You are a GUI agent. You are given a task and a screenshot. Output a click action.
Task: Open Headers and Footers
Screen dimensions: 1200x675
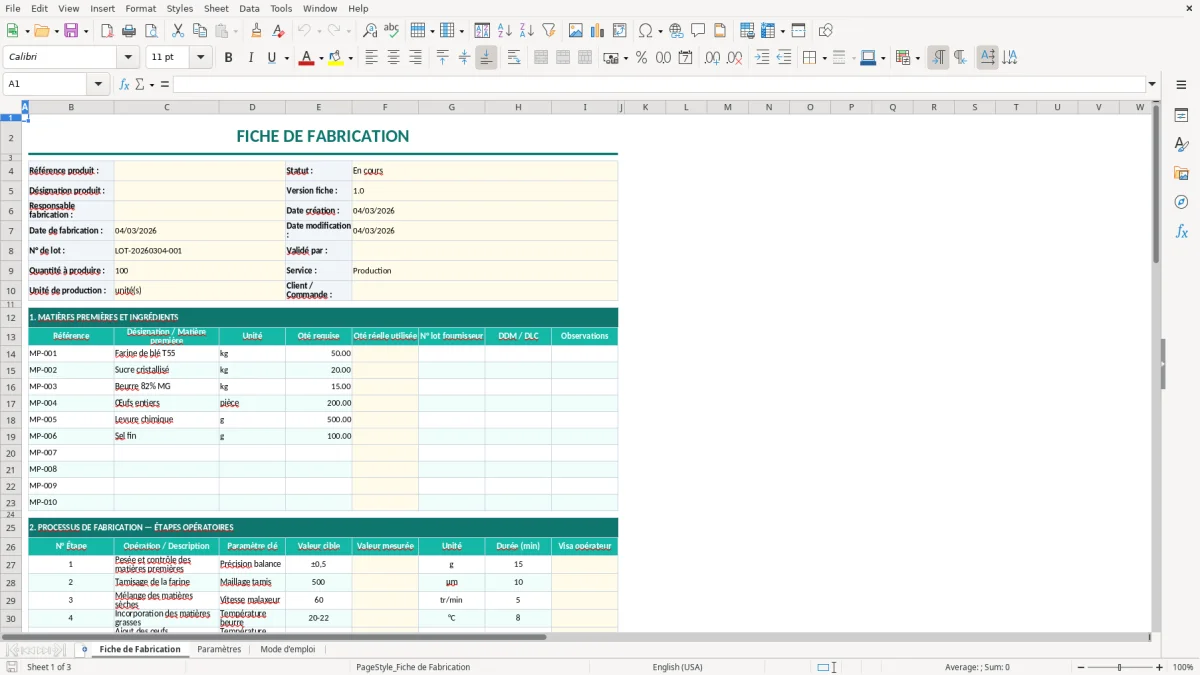tap(720, 31)
